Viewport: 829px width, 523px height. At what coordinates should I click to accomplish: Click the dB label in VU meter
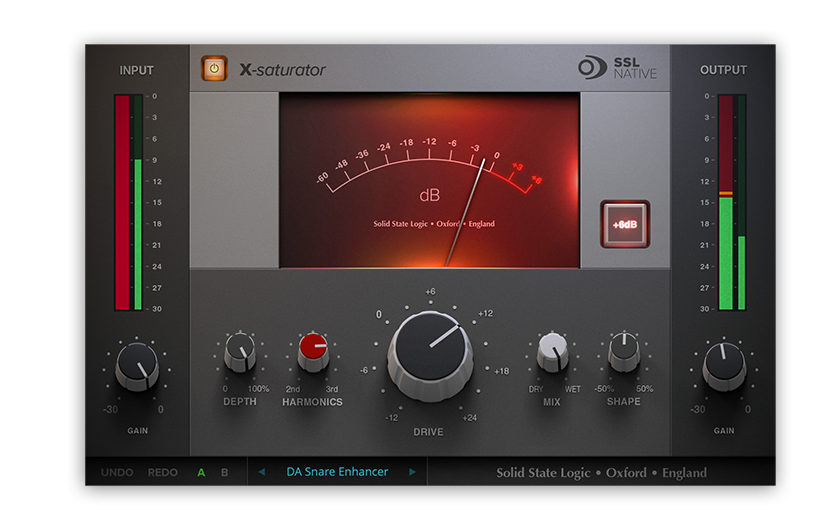tap(429, 195)
